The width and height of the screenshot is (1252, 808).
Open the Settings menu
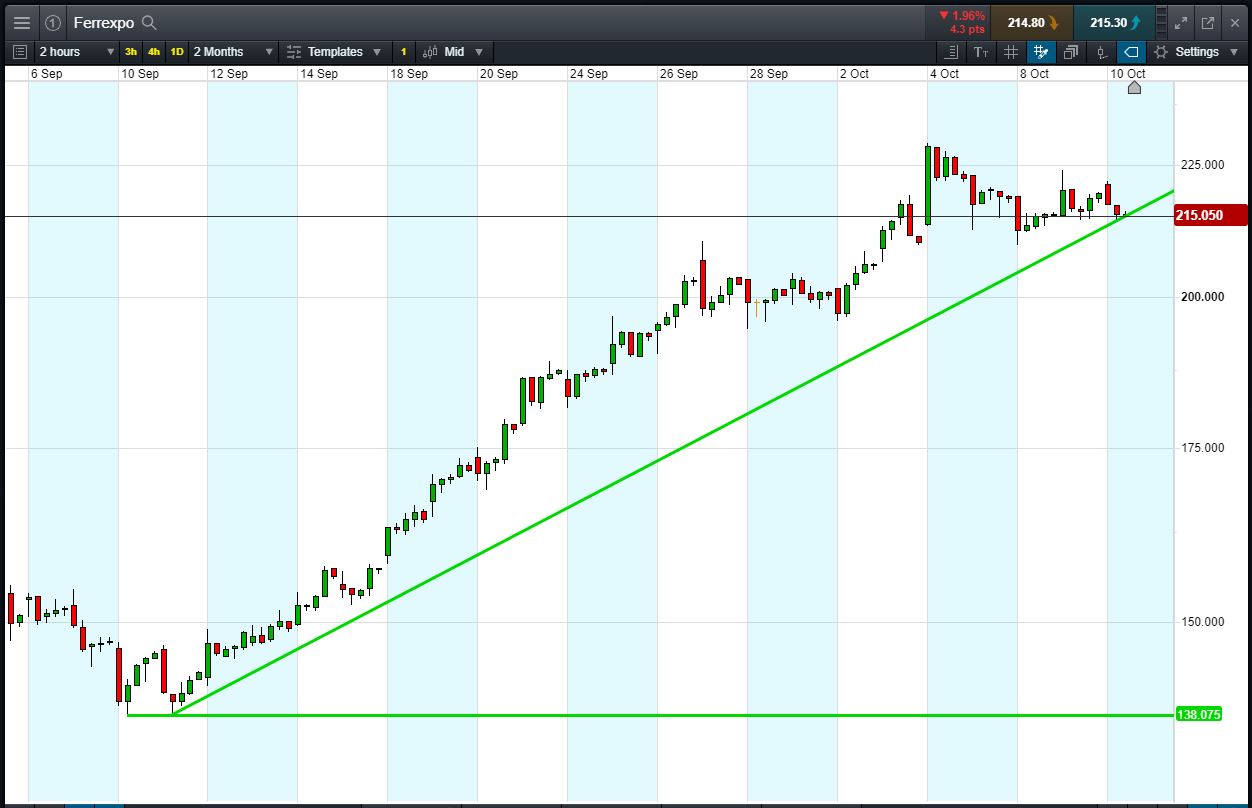click(1196, 52)
